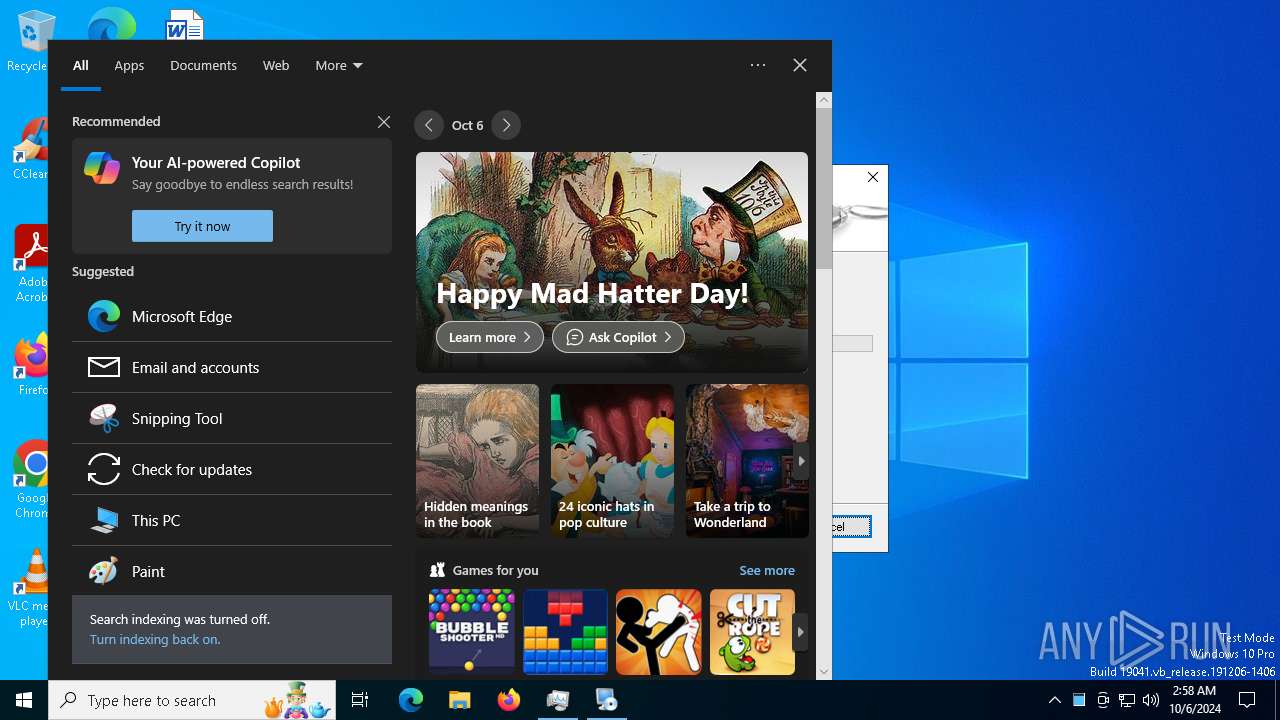
Task: Click Ask Copilot button
Action: point(618,337)
